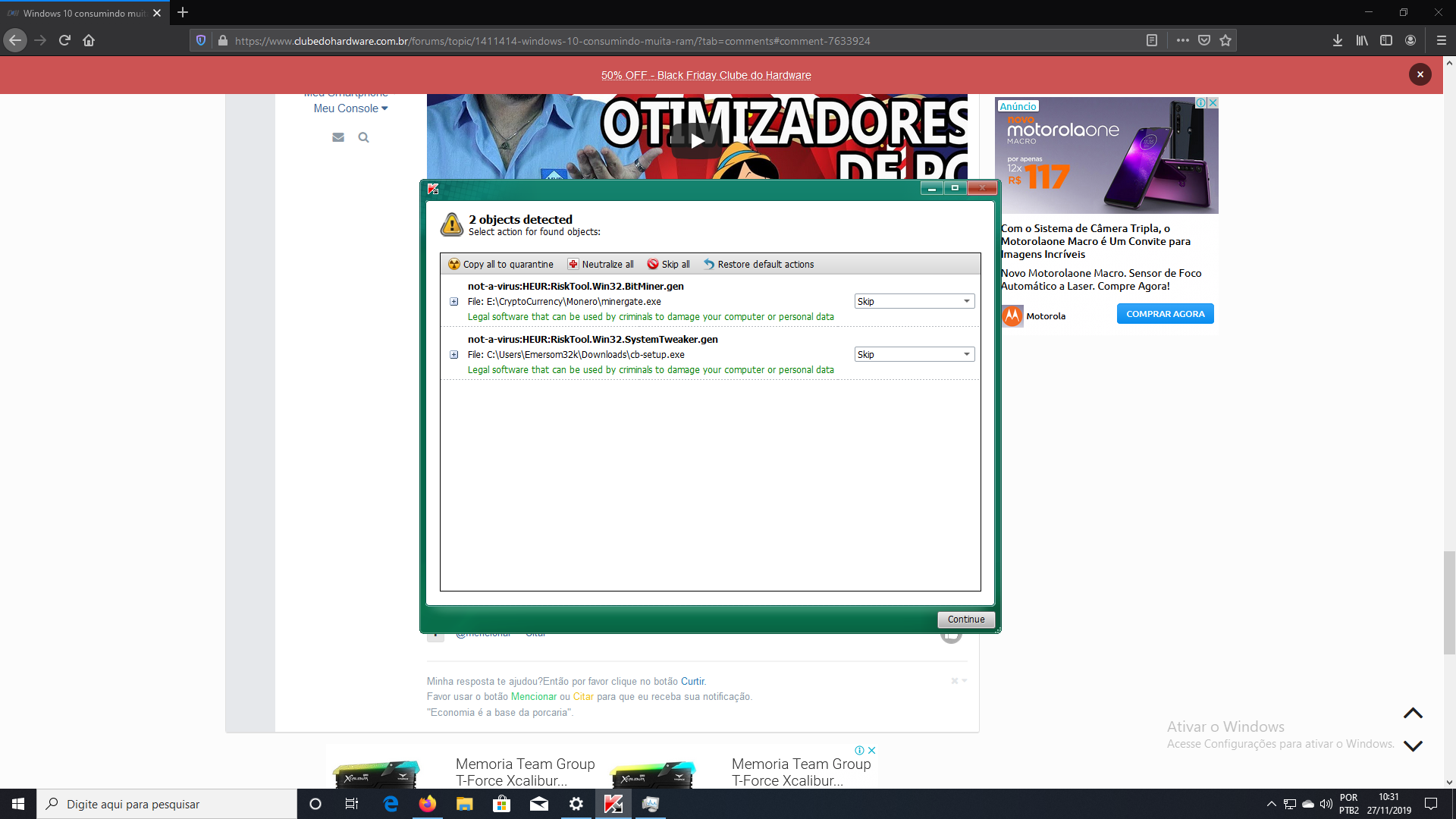This screenshot has width=1456, height=819.
Task: Click the page scroll-down chevron
Action: click(1413, 745)
